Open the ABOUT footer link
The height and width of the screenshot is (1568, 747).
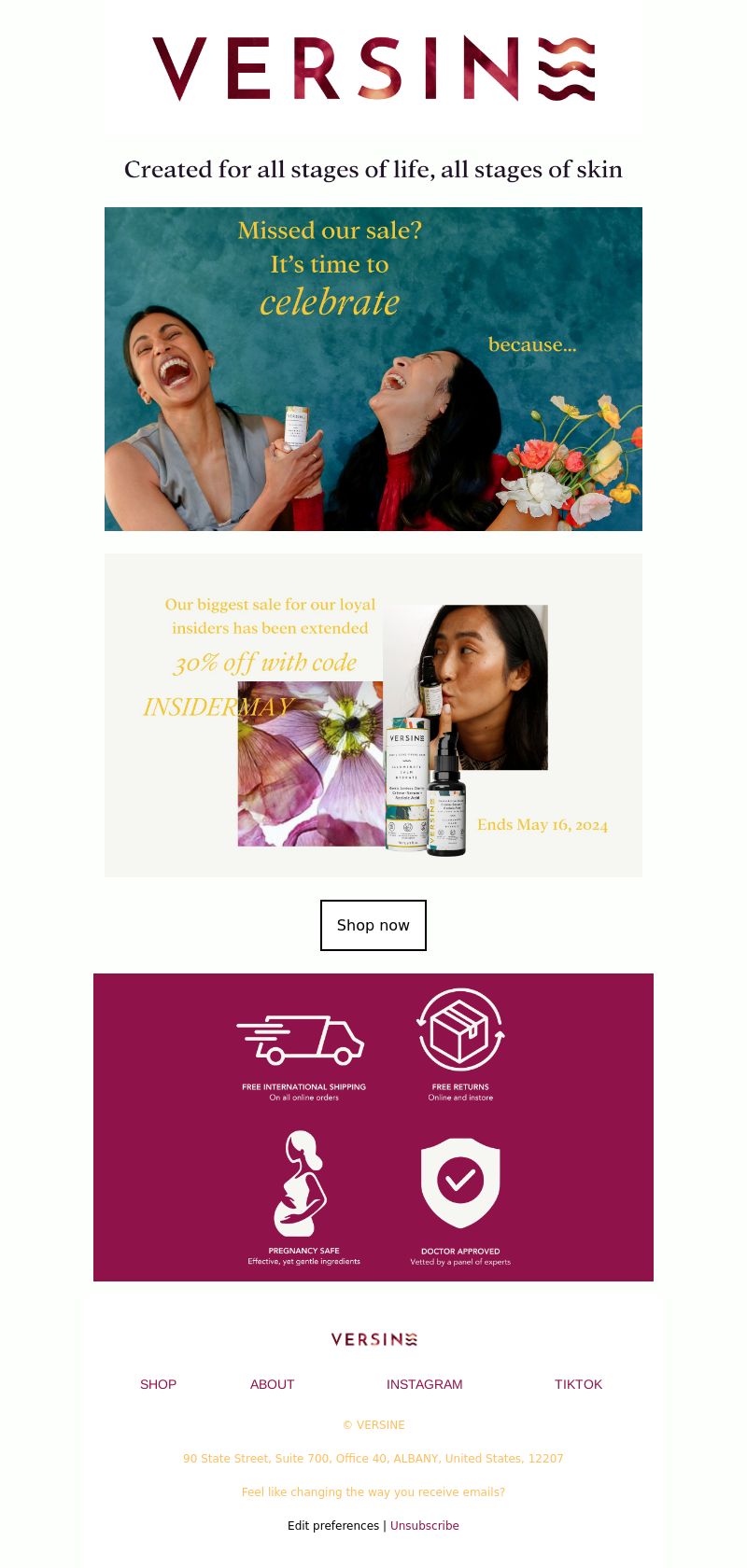pos(272,1384)
